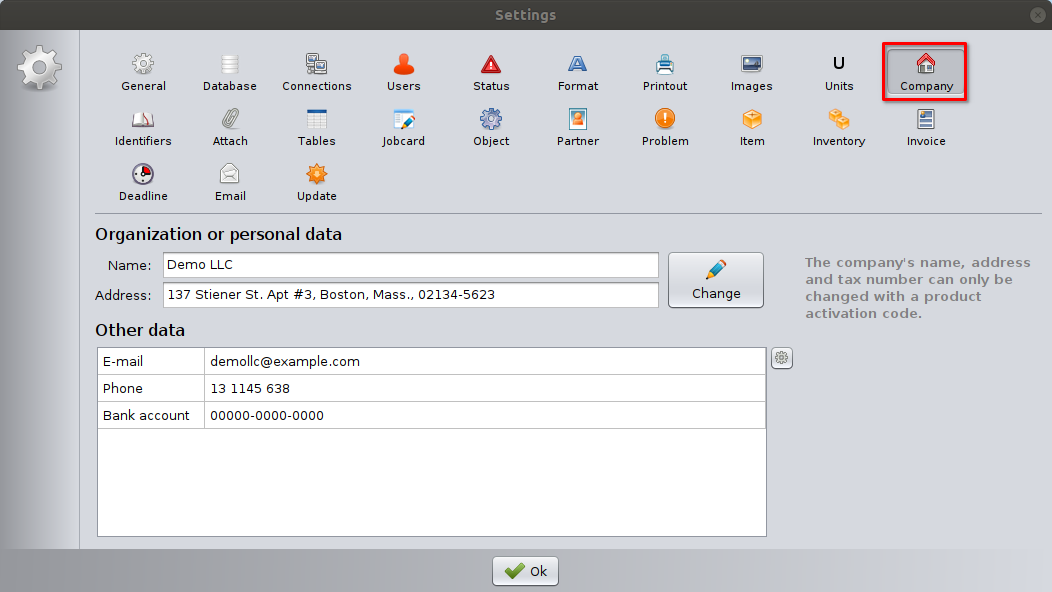The image size is (1052, 592).
Task: Open the Inventory settings category
Action: (838, 128)
